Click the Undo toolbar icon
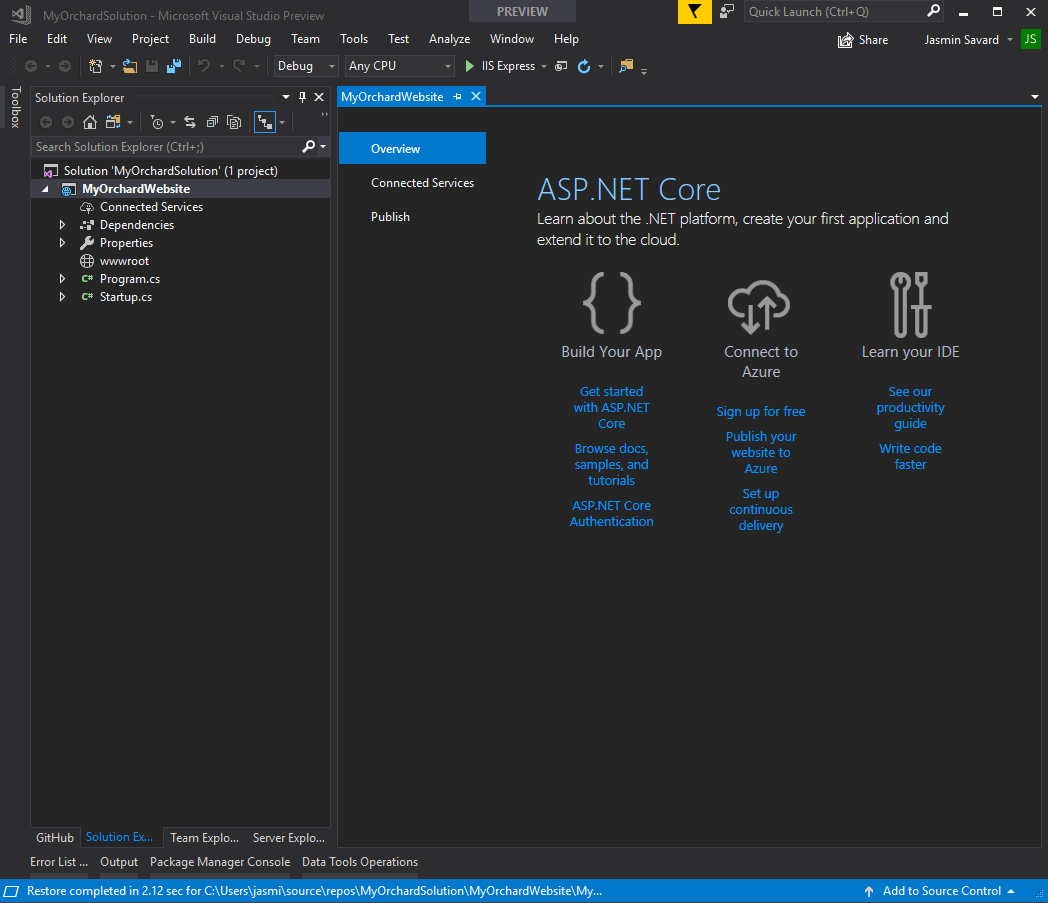The width and height of the screenshot is (1048, 903). (204, 66)
